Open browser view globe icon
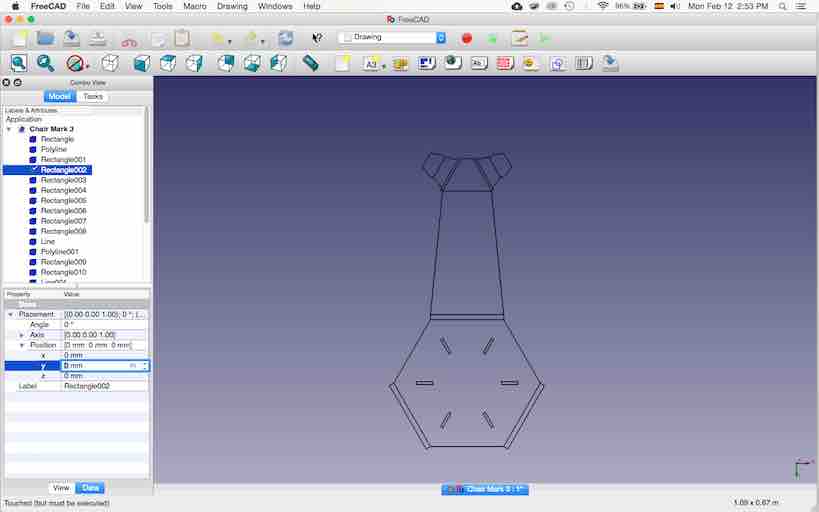 453,63
